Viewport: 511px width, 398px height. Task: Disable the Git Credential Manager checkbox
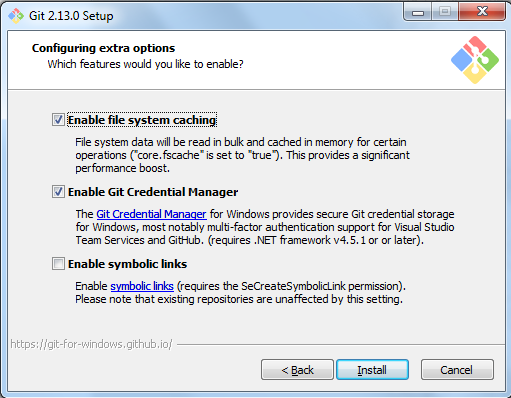[58, 192]
